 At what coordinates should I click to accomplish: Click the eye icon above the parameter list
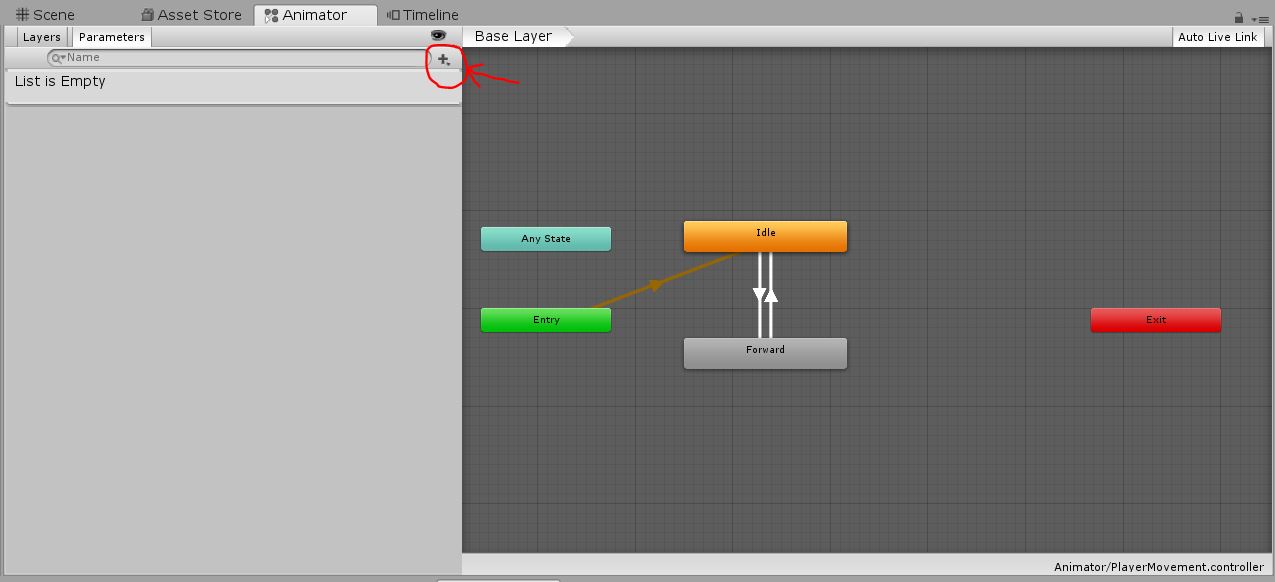coord(437,35)
